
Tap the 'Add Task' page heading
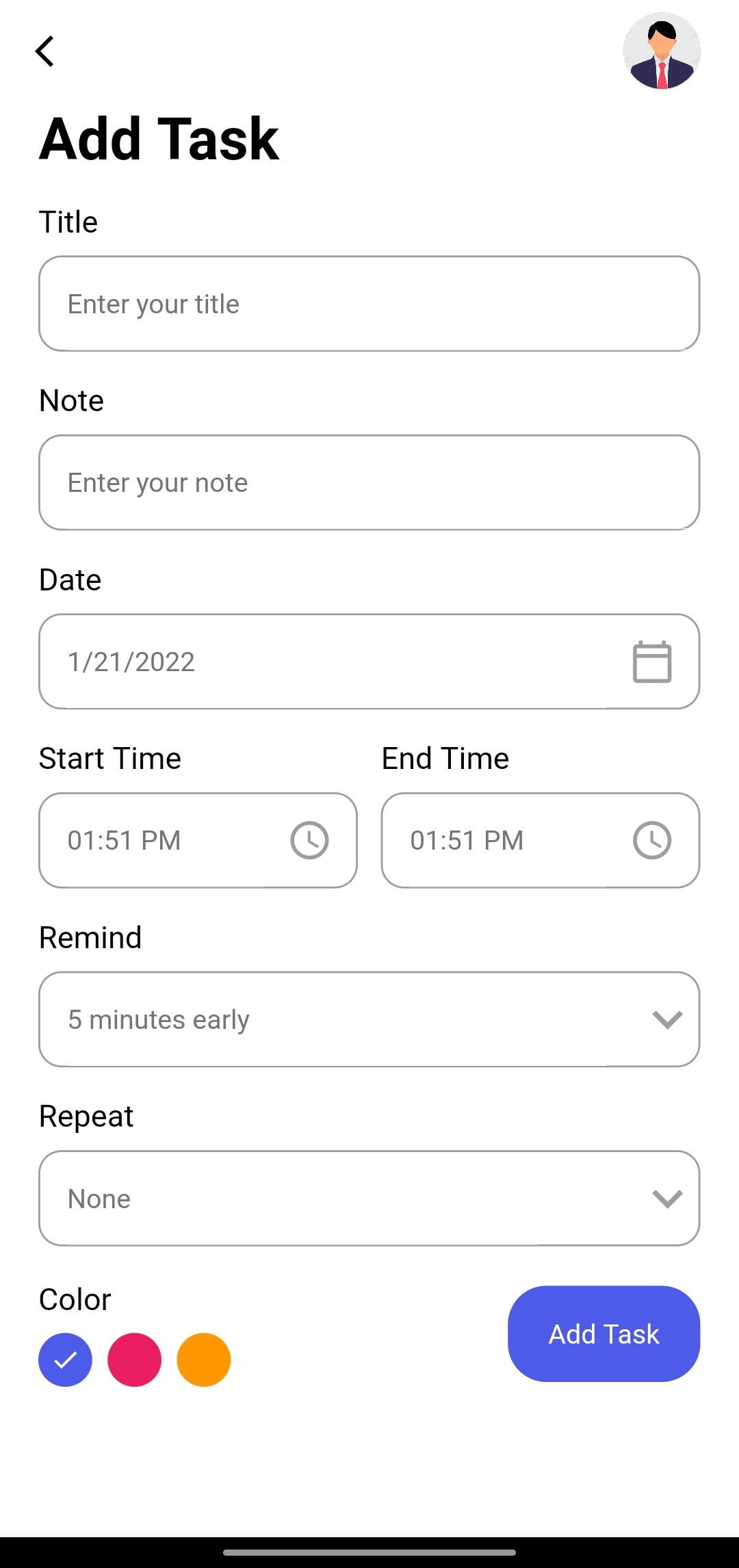[x=159, y=139]
